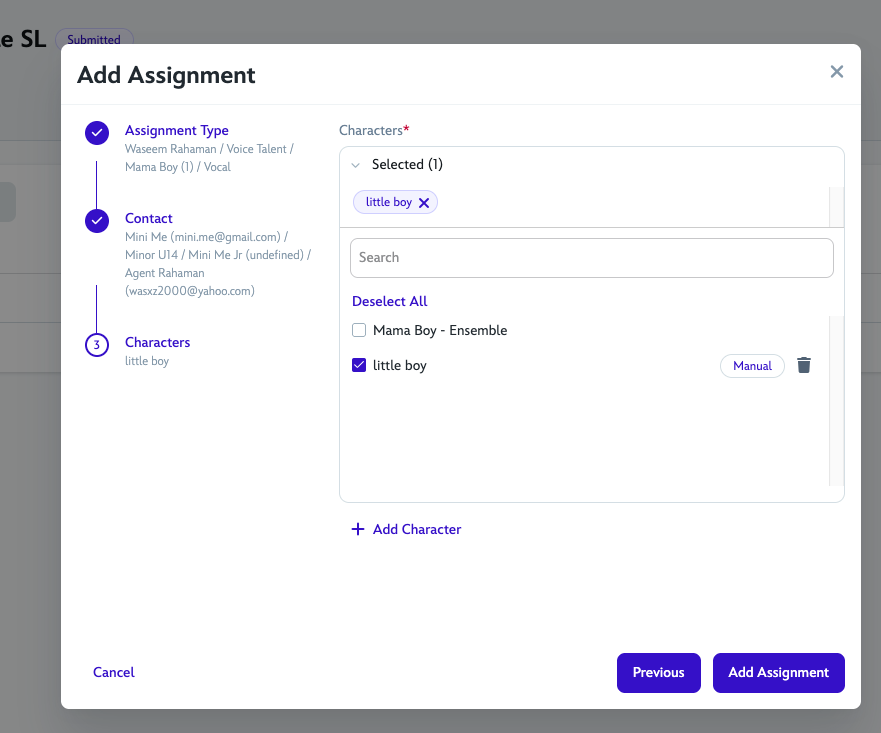
Task: Select the step 3 circle indicator
Action: point(96,344)
